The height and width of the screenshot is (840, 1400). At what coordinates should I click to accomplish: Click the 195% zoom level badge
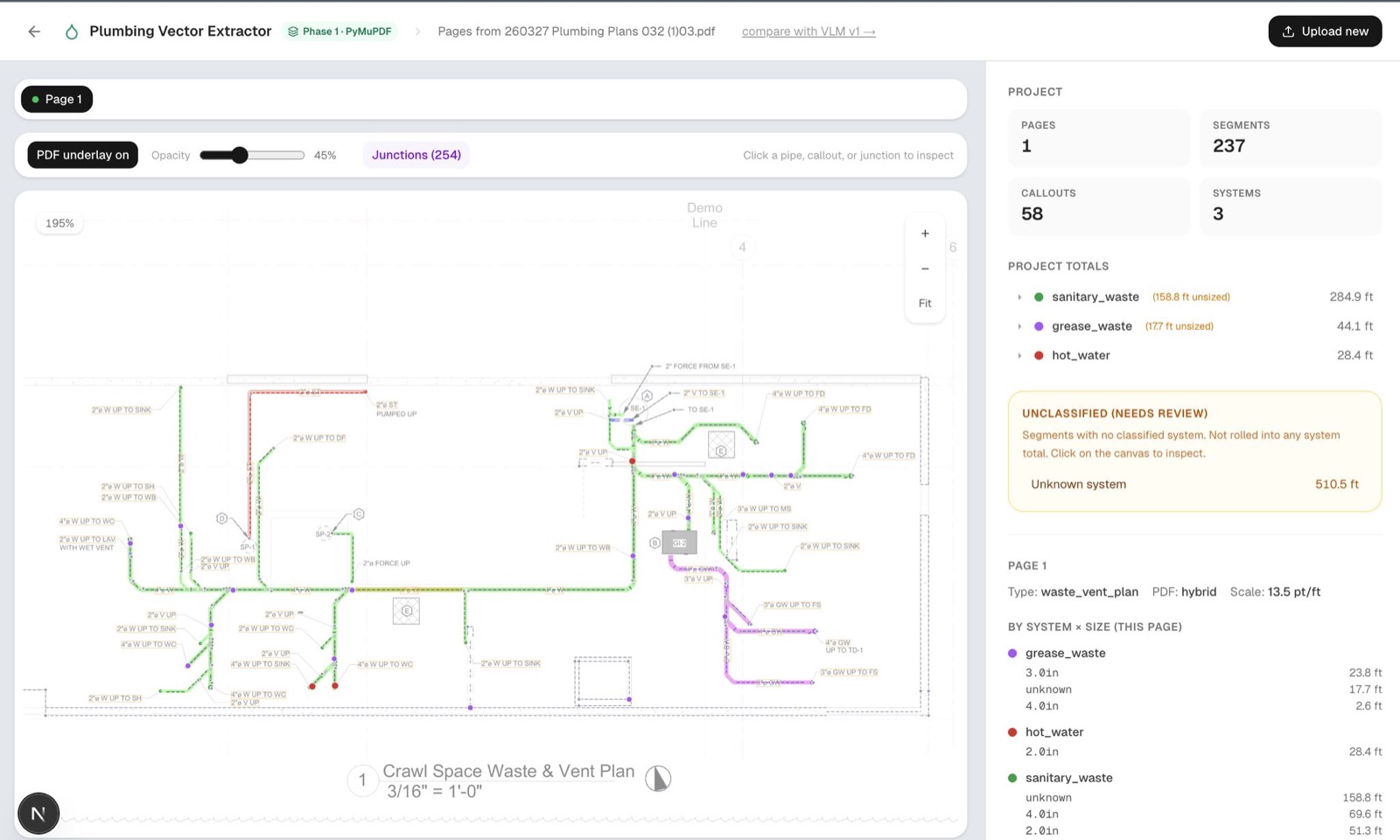(59, 223)
